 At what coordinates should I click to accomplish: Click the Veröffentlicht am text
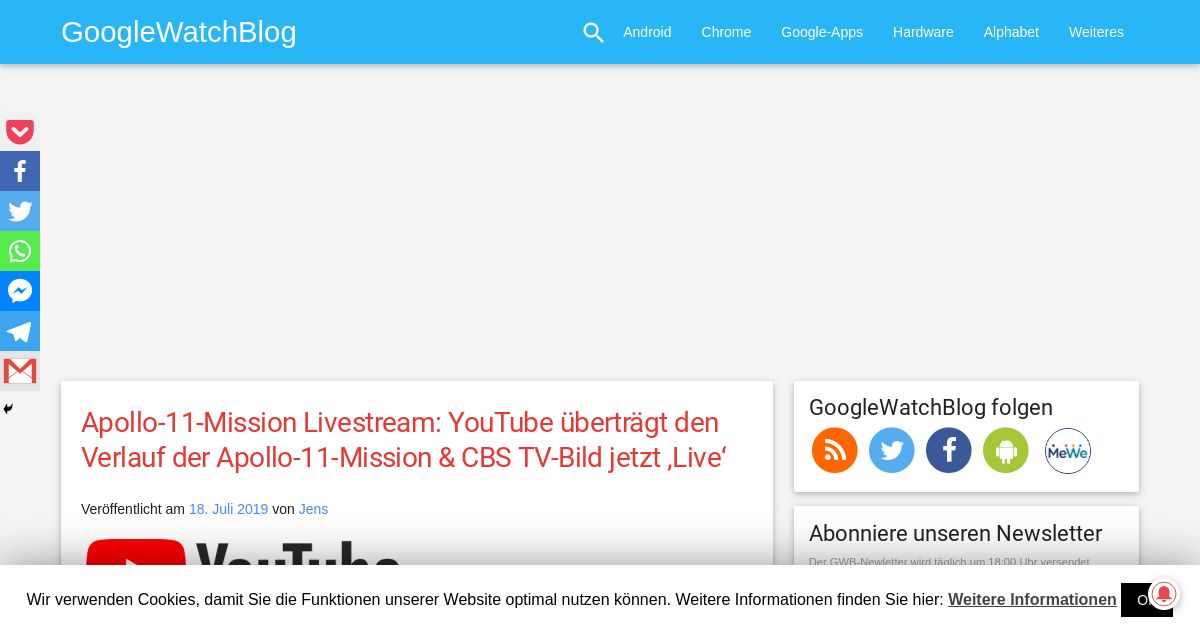pos(133,509)
